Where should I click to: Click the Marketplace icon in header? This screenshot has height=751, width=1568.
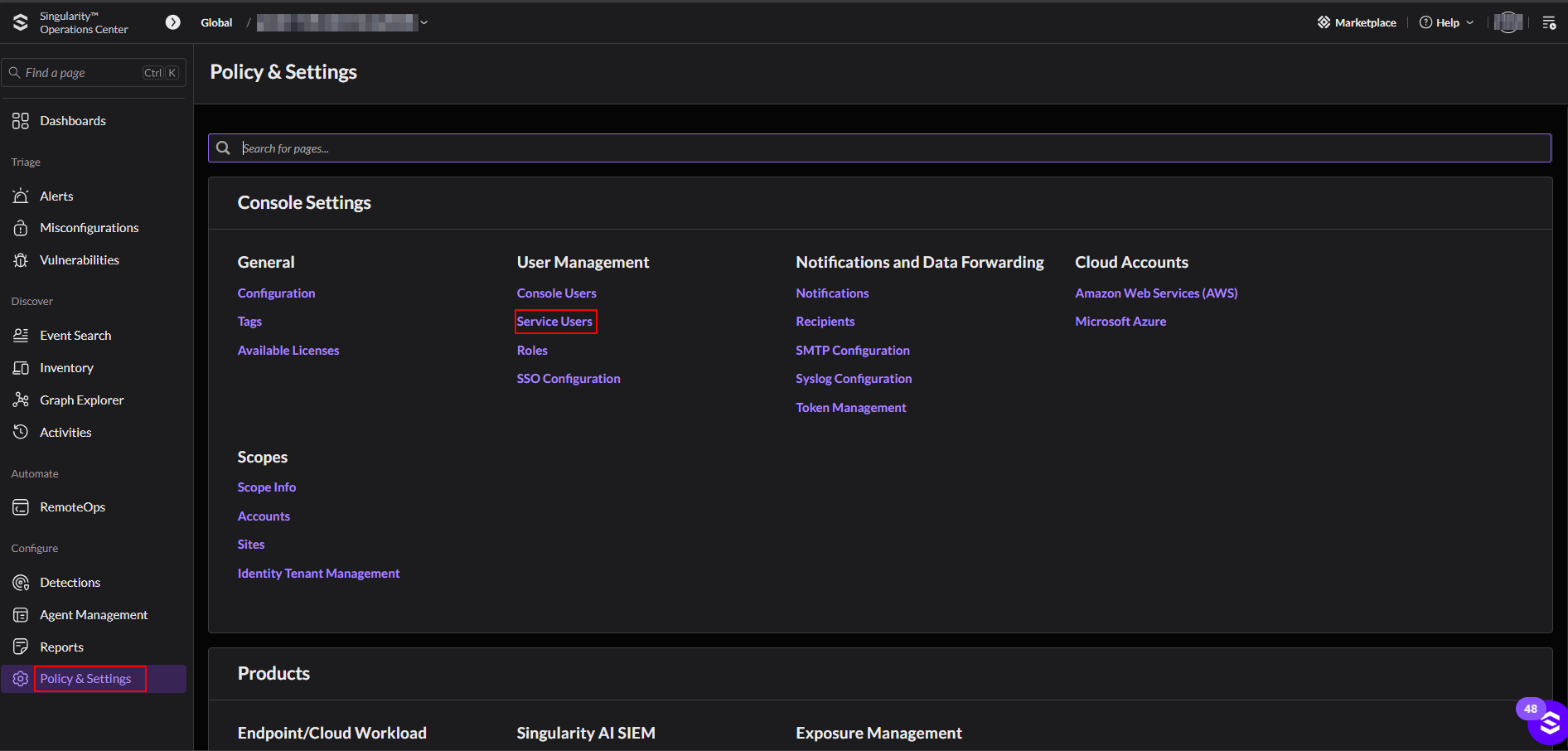pyautogui.click(x=1324, y=22)
